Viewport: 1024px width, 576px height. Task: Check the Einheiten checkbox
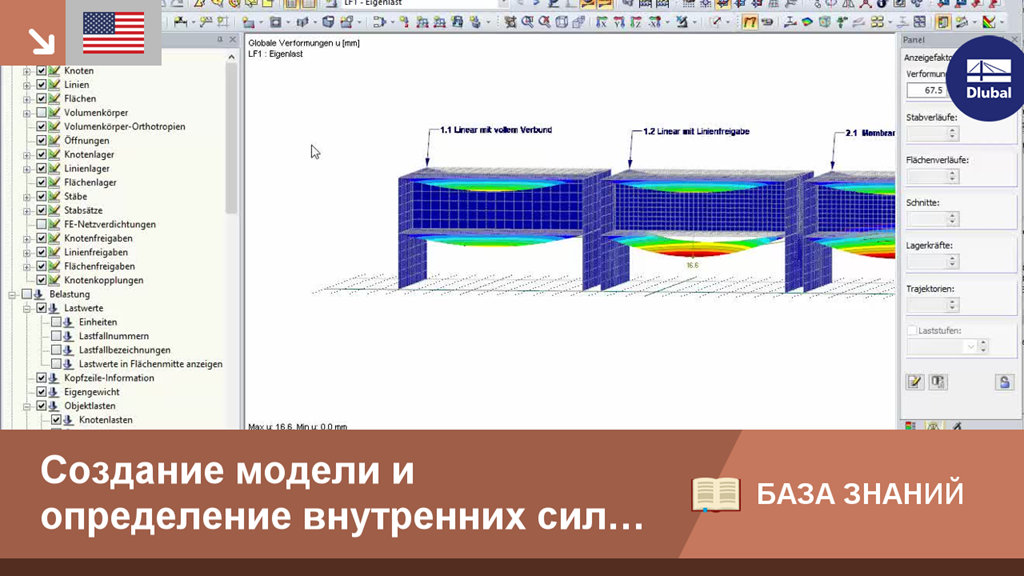[x=56, y=322]
